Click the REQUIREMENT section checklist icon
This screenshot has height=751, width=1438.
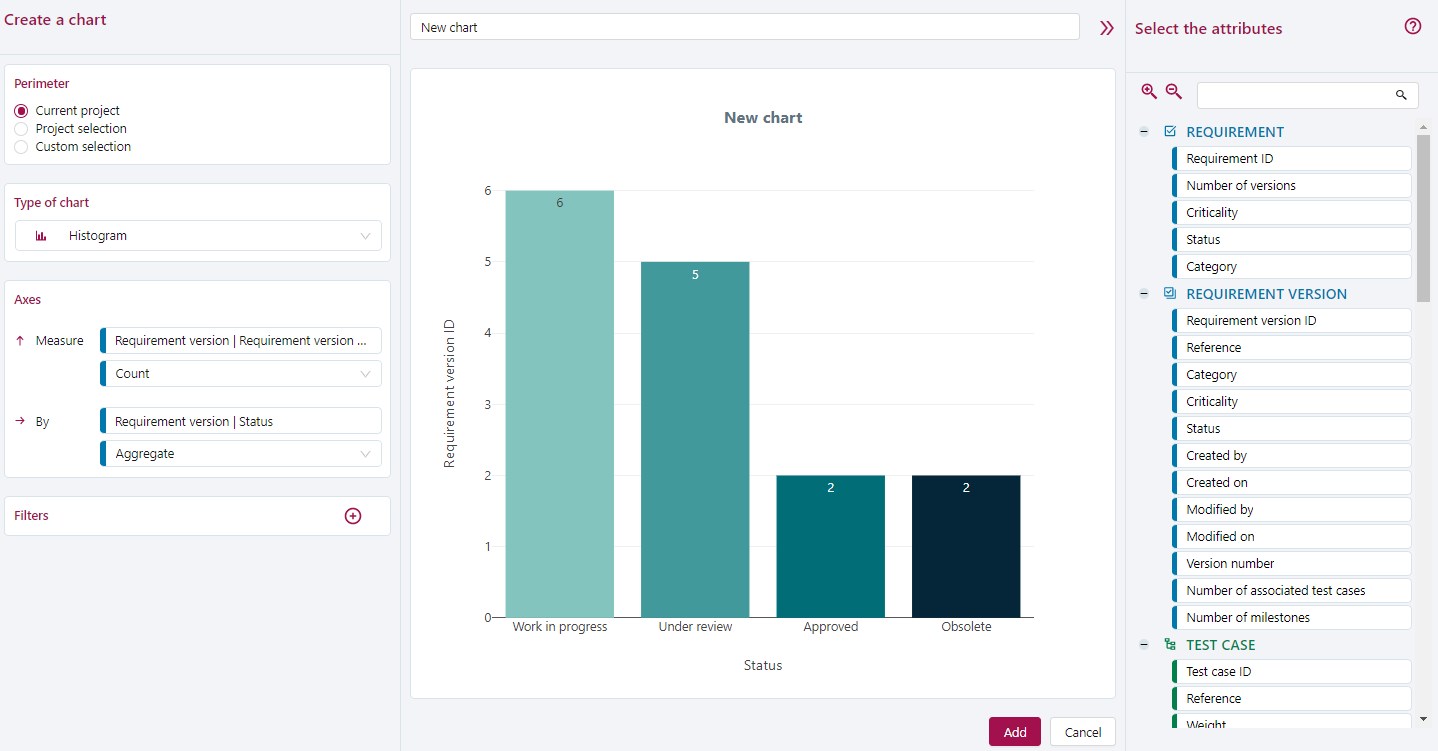[1168, 131]
